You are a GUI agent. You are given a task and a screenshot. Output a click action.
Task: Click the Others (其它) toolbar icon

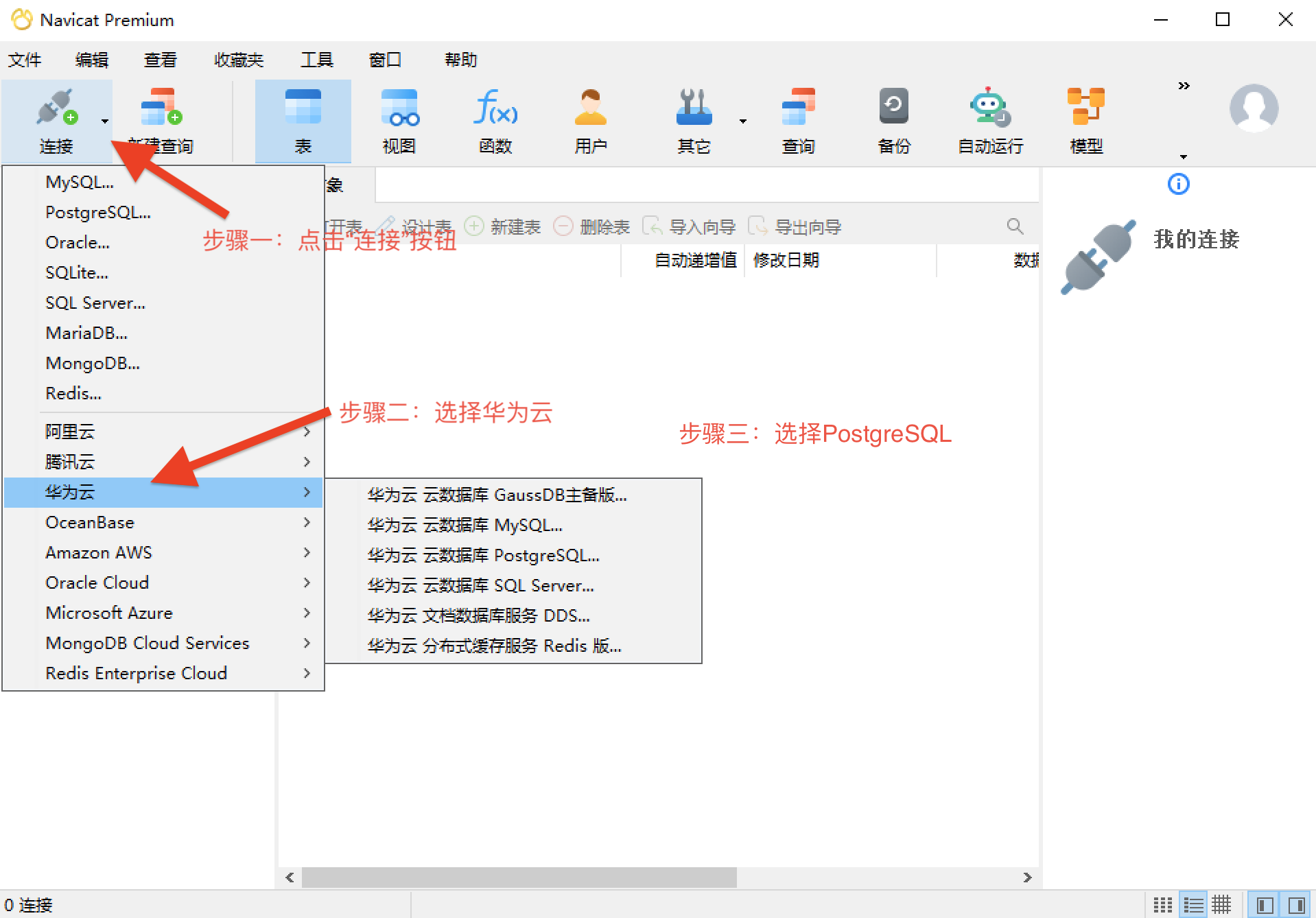pos(694,107)
